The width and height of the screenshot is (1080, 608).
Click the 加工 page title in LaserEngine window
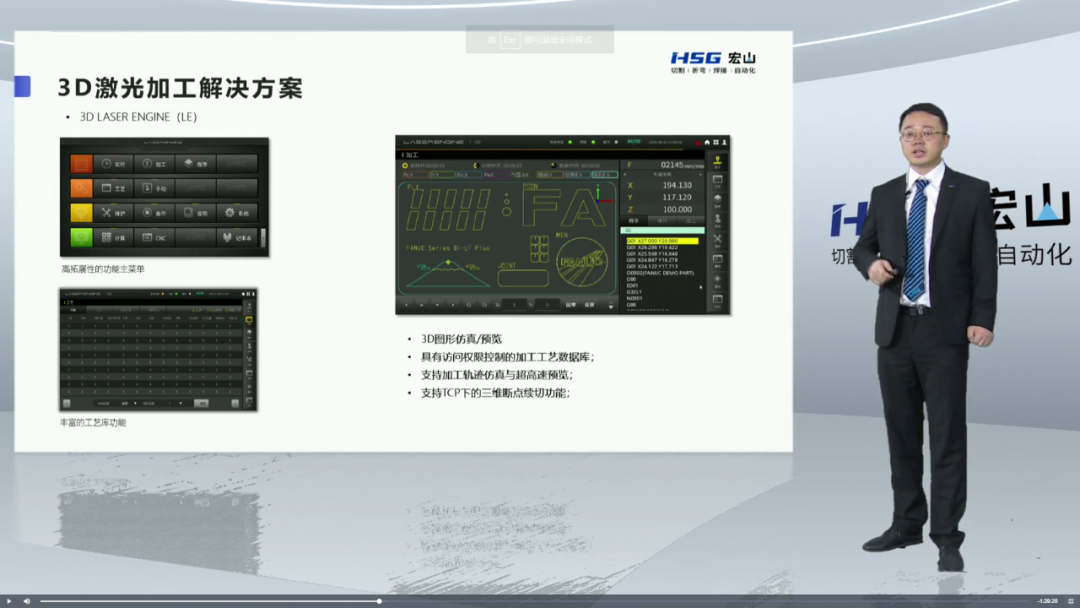pos(412,155)
